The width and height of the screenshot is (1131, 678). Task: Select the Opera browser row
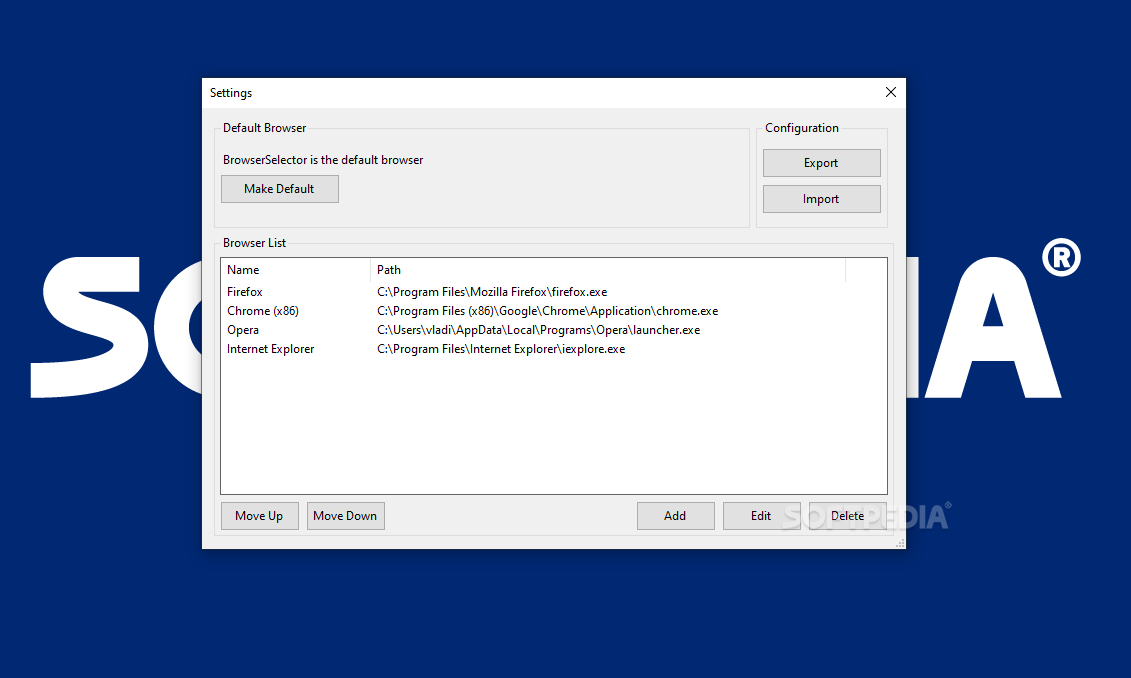(553, 330)
